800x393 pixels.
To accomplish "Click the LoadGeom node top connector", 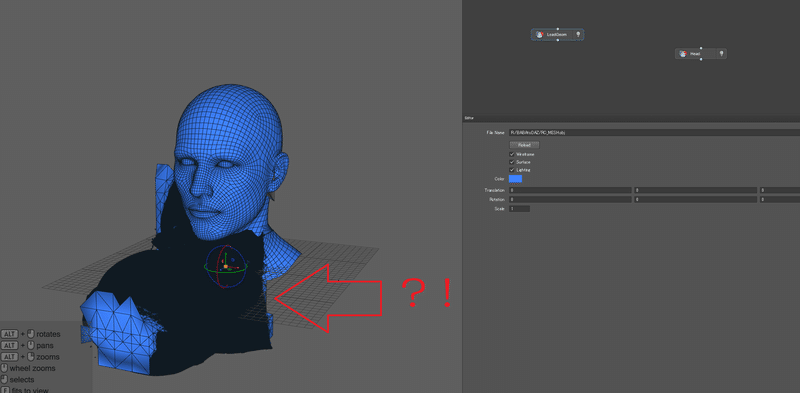I will [558, 29].
